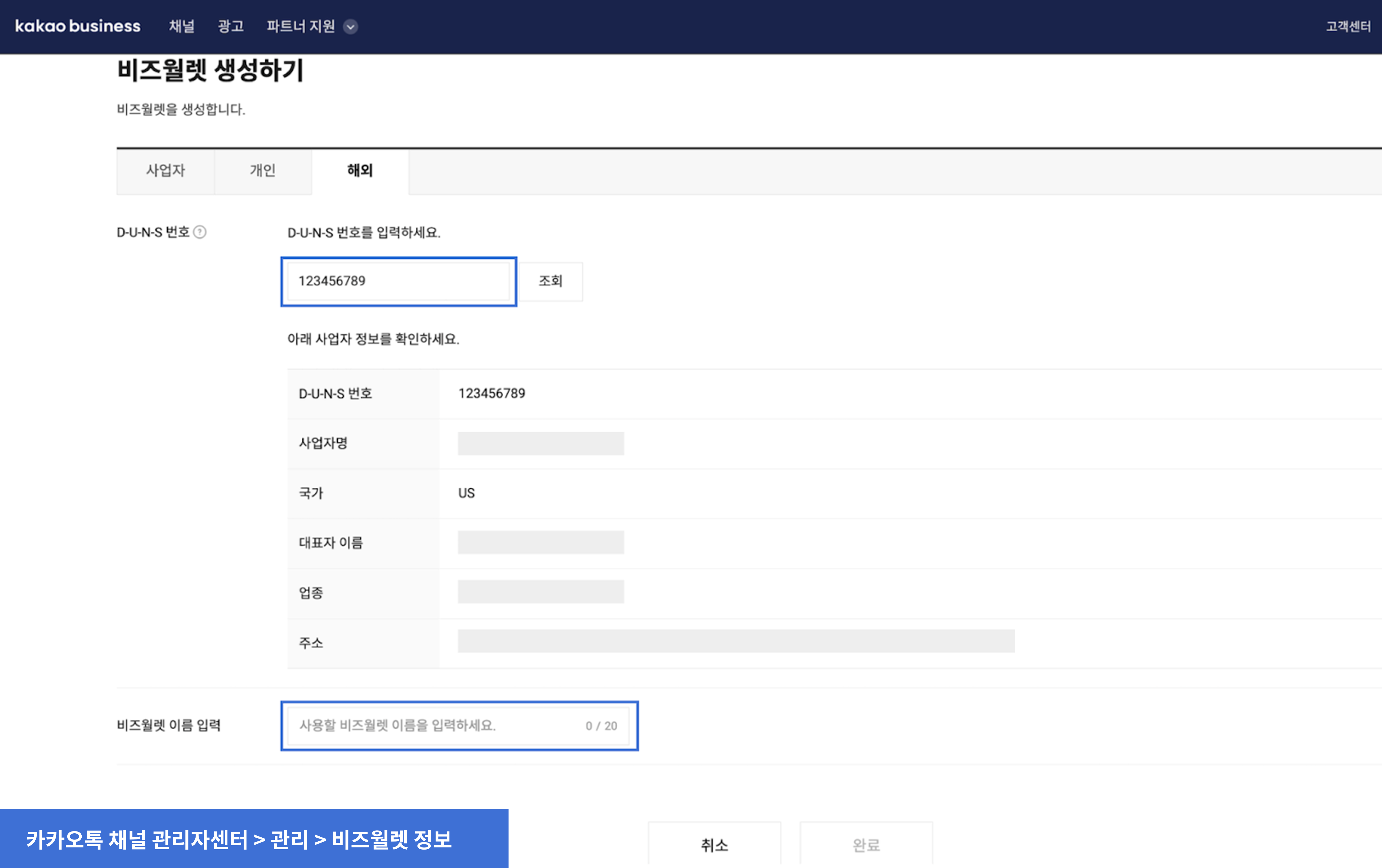Switch to the 개인 tab

point(263,170)
